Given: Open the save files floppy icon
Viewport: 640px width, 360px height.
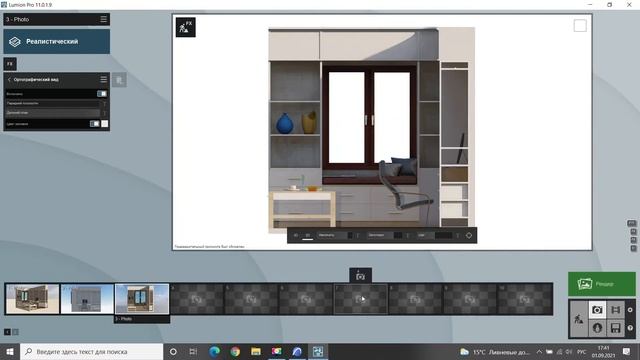Looking at the screenshot, I should click(616, 328).
